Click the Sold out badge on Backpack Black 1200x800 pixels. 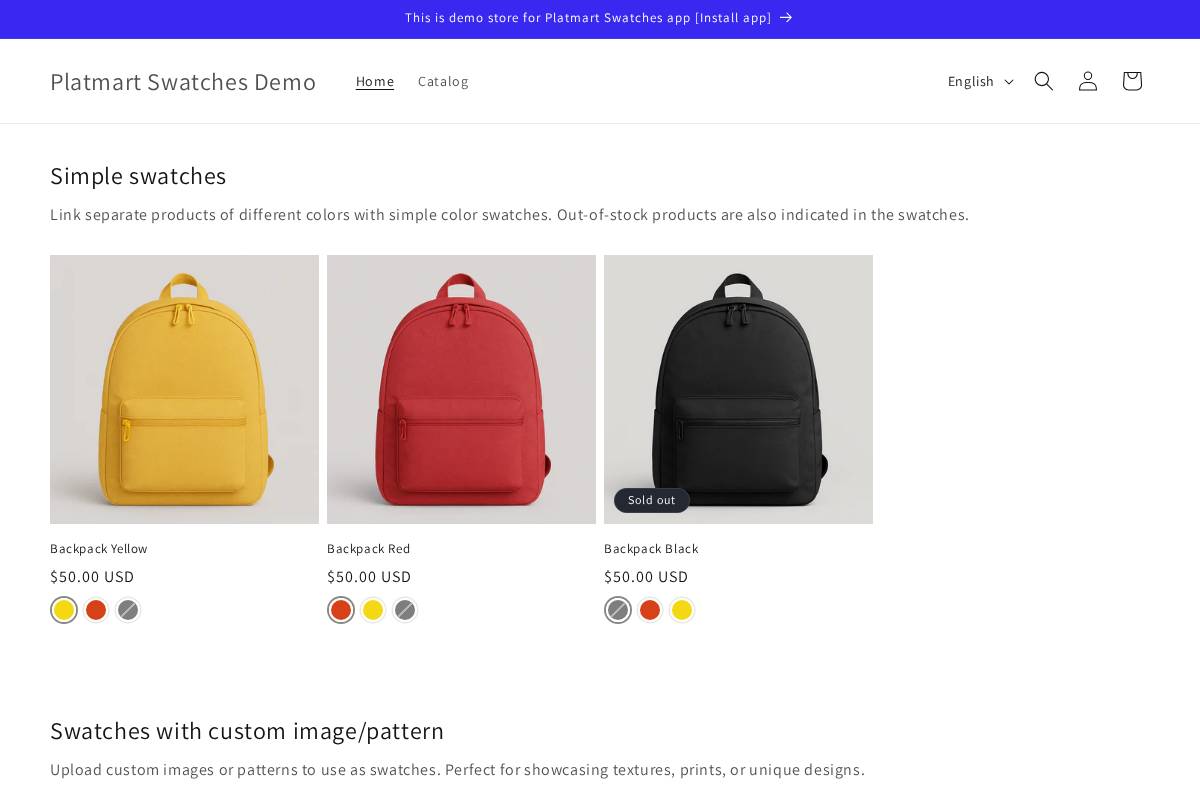point(651,500)
